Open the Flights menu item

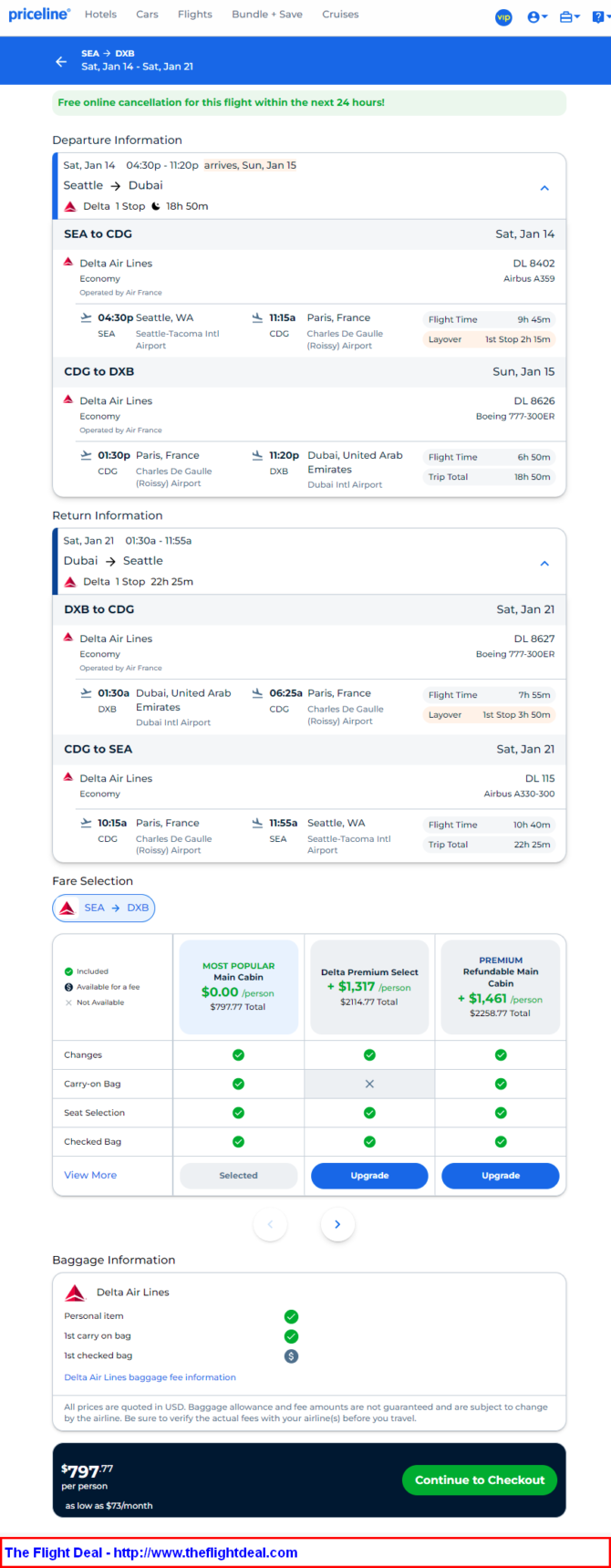195,15
